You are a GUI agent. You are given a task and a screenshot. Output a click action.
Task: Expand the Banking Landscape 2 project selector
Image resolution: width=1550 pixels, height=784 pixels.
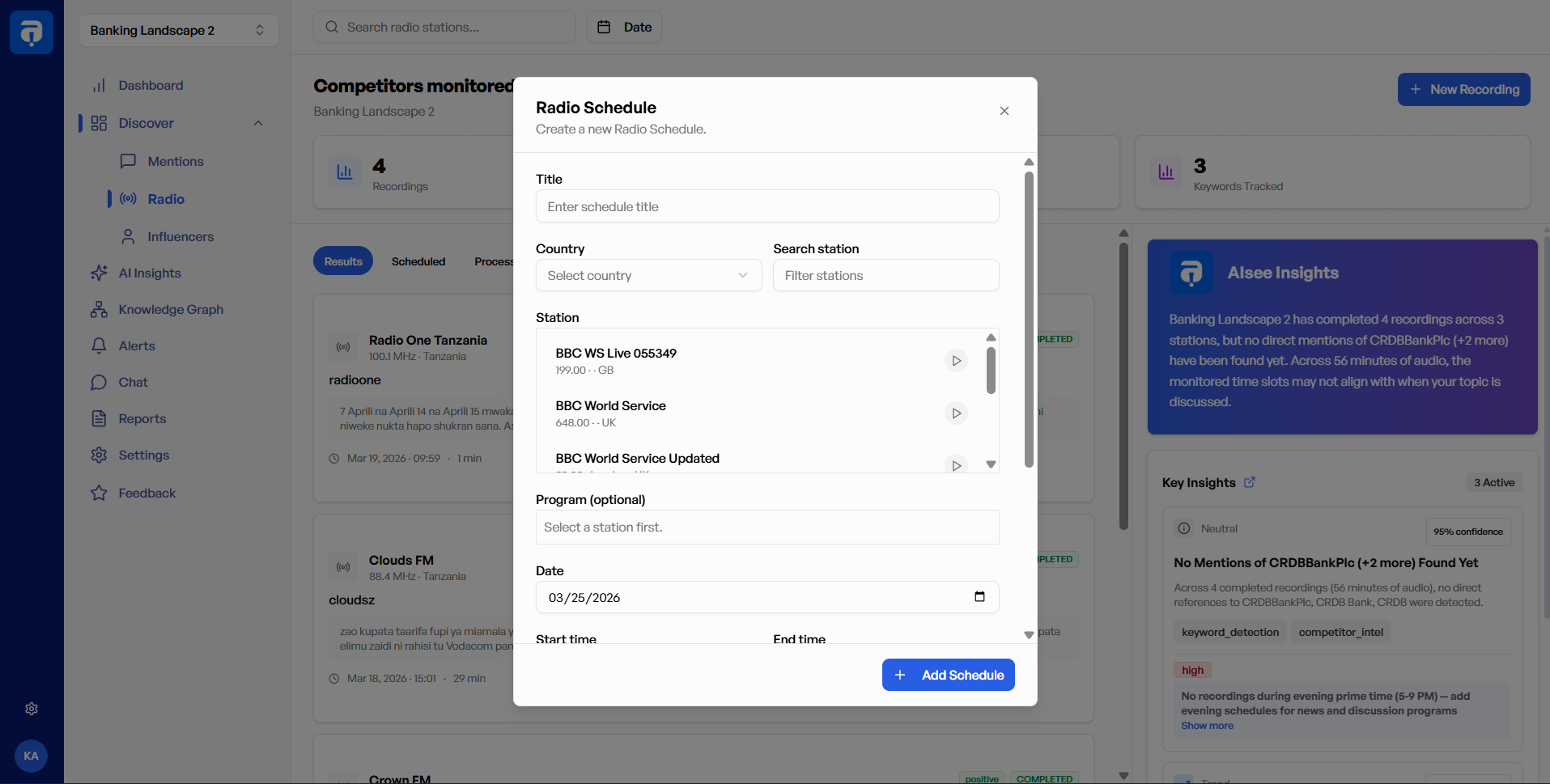point(178,31)
